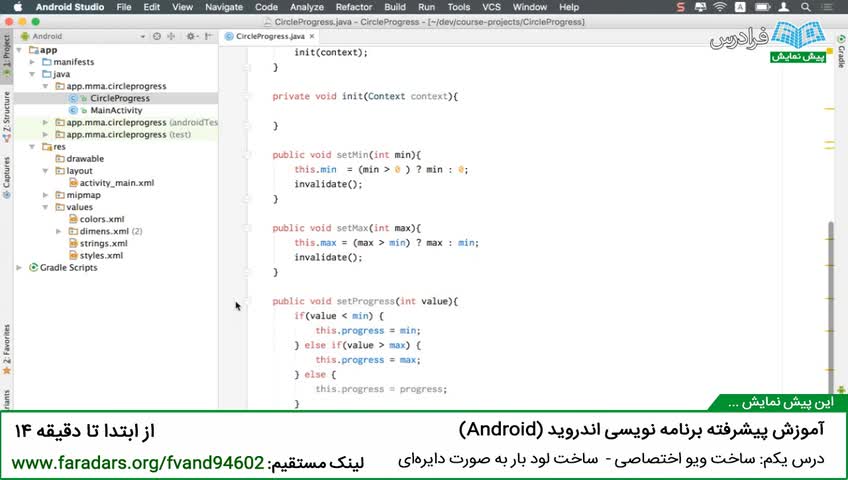Click the activity_main.xml file icon
Screen dimensions: 848x480
coord(74,183)
